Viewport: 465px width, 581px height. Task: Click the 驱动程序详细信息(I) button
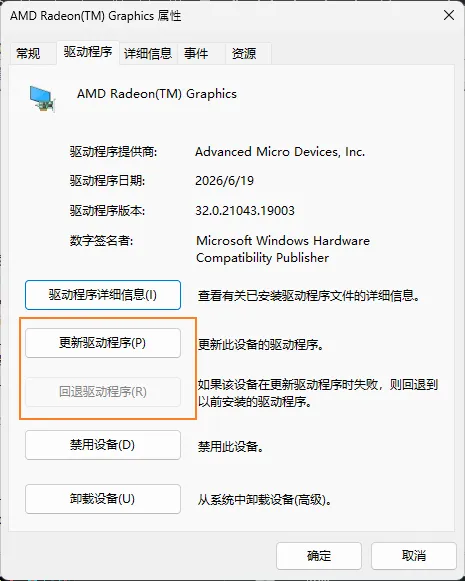click(103, 295)
